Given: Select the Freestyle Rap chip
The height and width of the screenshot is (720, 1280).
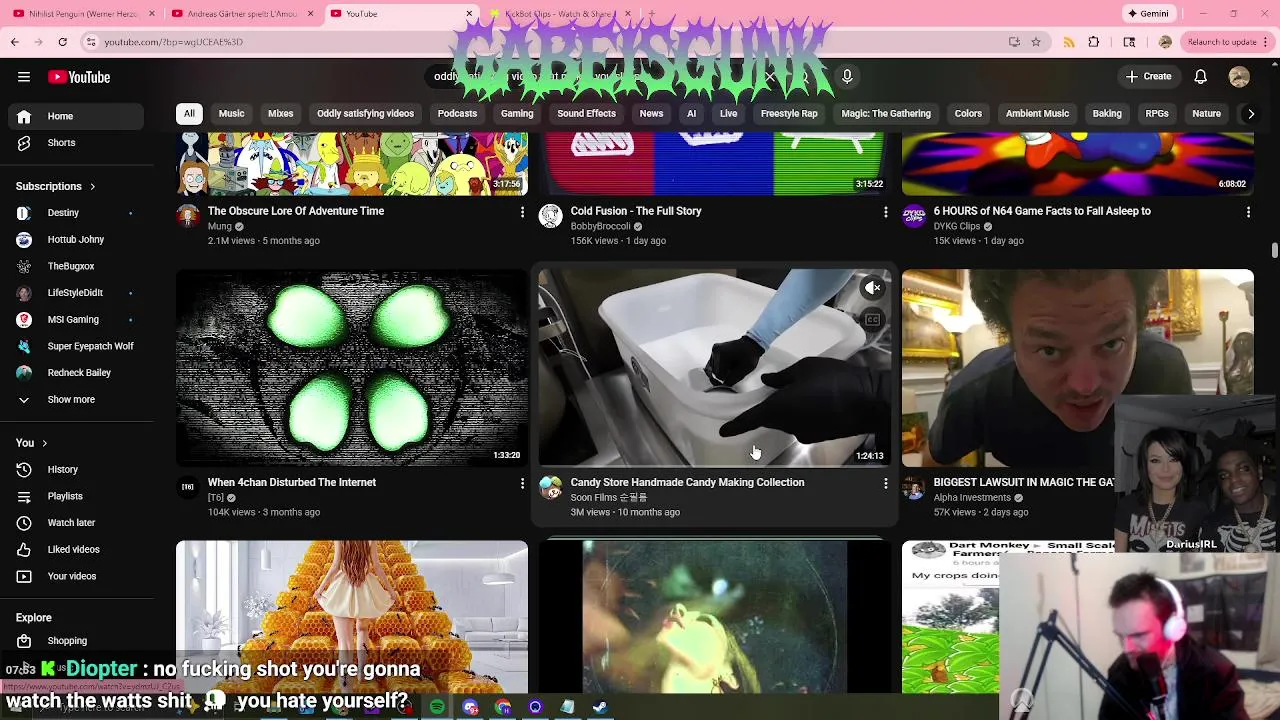Looking at the screenshot, I should (x=789, y=114).
